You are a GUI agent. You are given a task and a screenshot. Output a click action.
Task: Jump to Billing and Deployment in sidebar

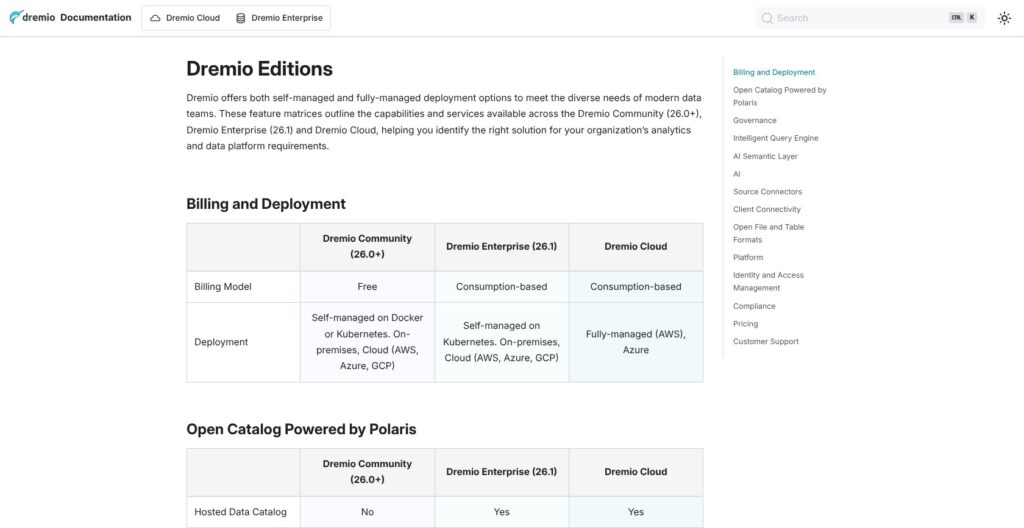[774, 73]
